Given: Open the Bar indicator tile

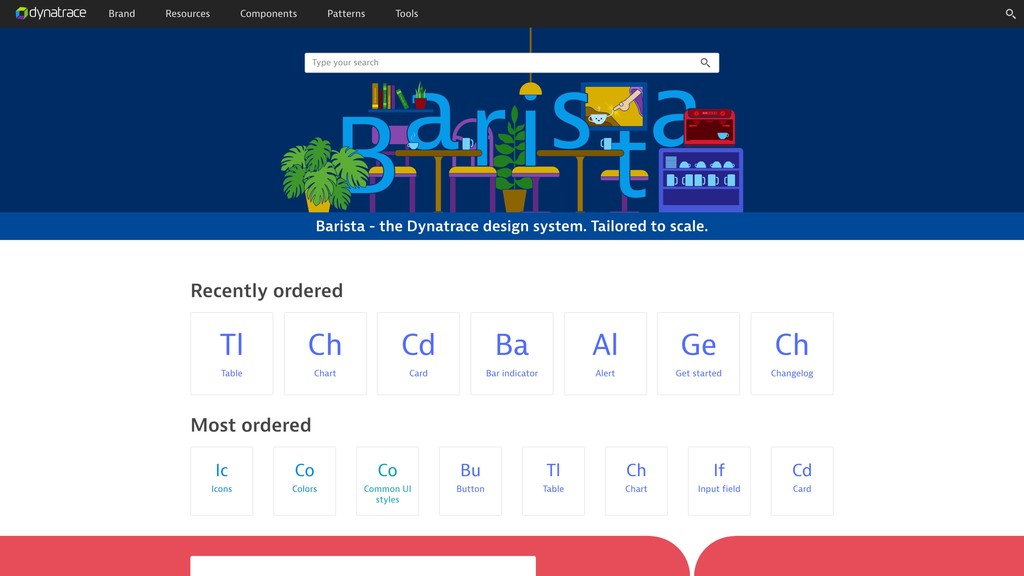Looking at the screenshot, I should click(x=512, y=353).
